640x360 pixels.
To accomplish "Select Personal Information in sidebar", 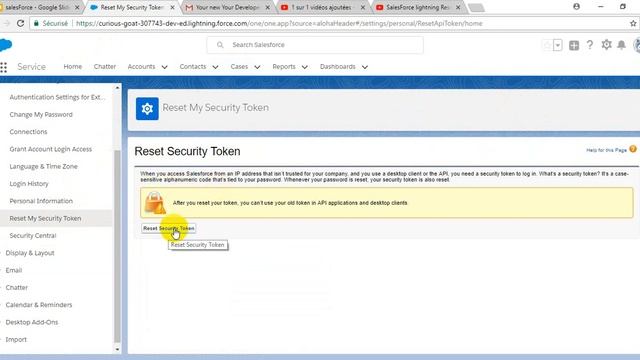I will (x=41, y=201).
